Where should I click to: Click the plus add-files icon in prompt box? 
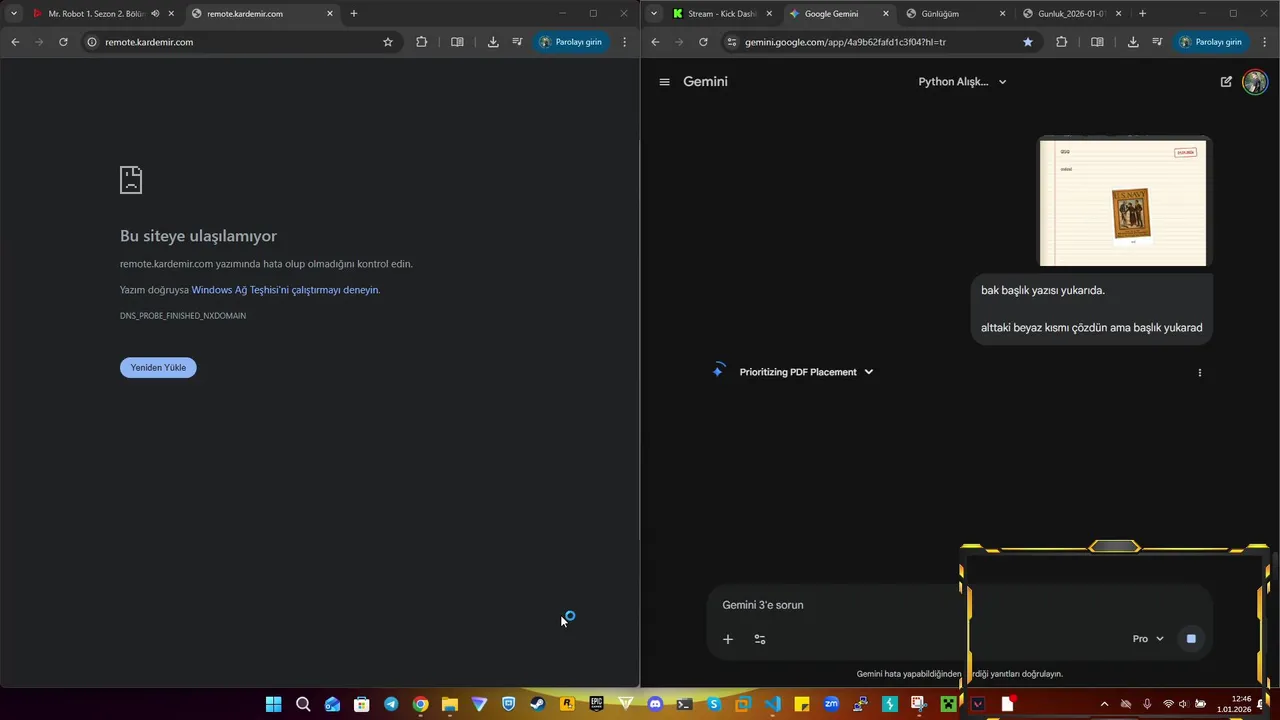(728, 639)
